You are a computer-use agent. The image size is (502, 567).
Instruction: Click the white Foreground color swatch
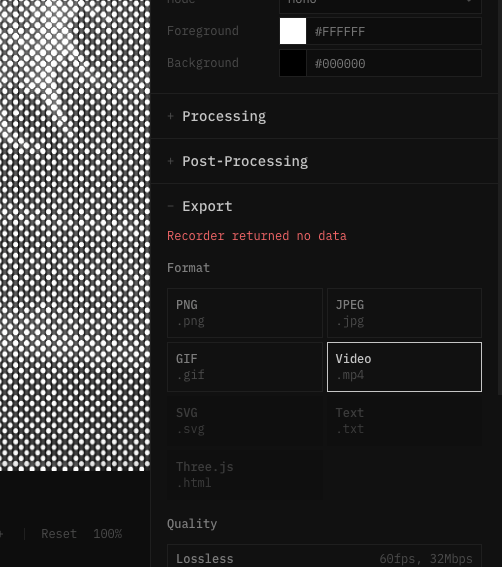[293, 31]
